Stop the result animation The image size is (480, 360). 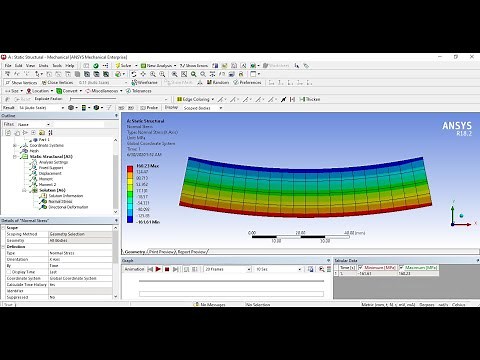click(167, 269)
